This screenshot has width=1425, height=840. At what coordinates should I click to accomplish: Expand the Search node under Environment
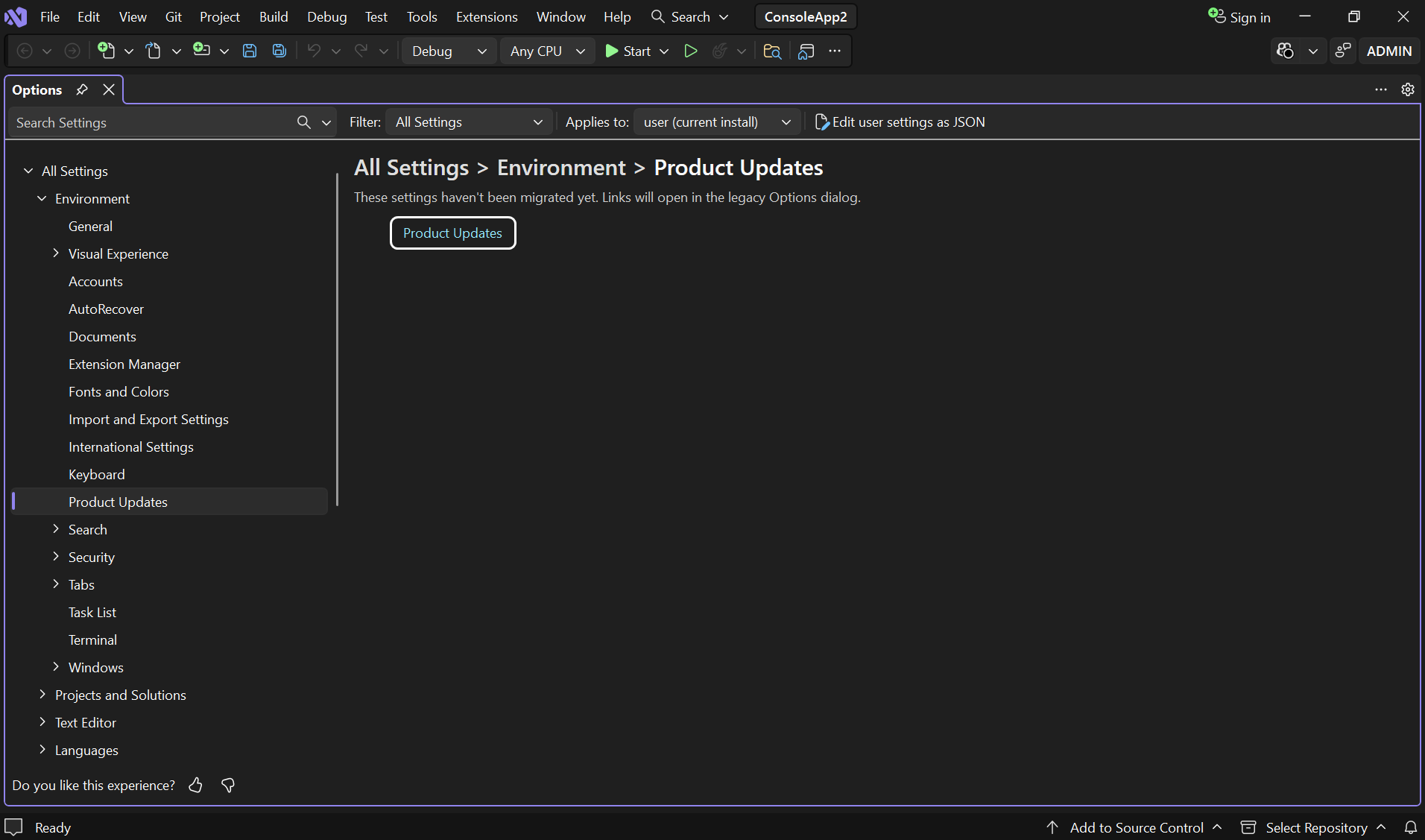click(55, 529)
